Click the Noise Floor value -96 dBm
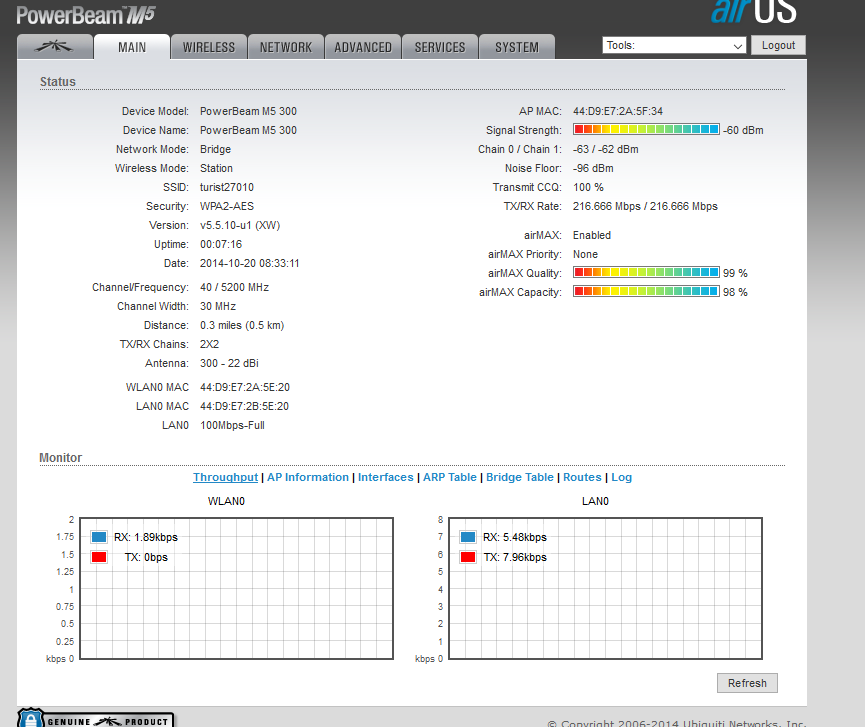This screenshot has height=727, width=865. click(x=593, y=168)
